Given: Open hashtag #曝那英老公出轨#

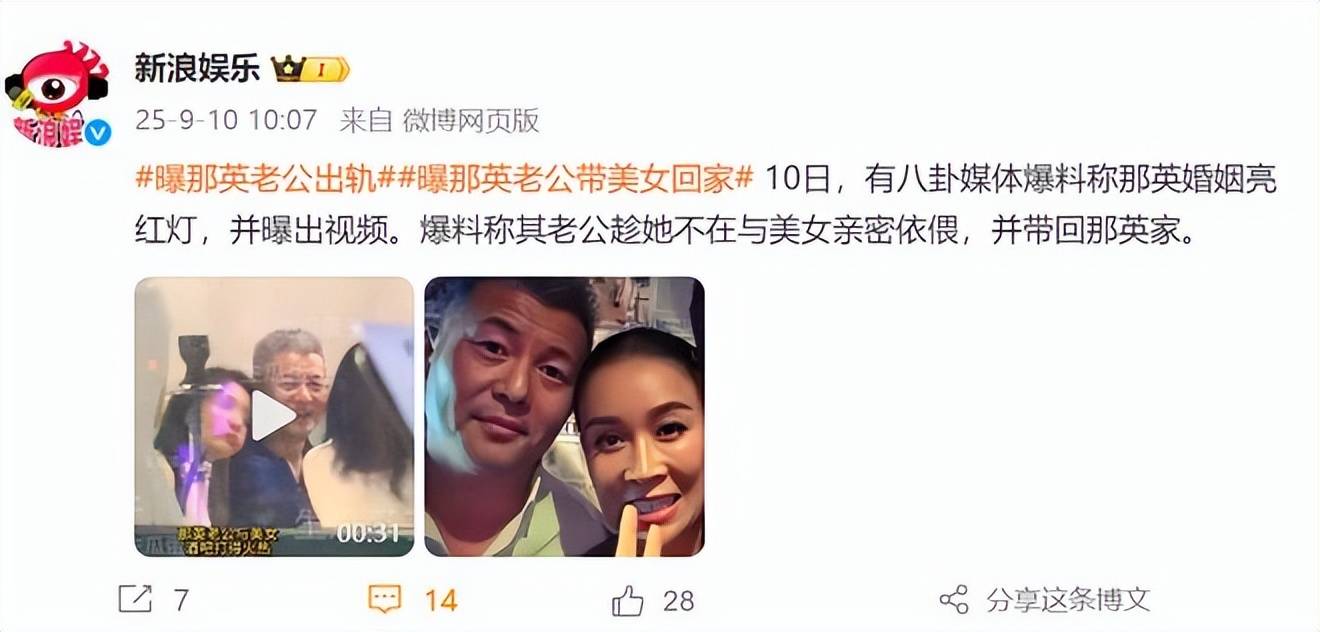Looking at the screenshot, I should (255, 180).
